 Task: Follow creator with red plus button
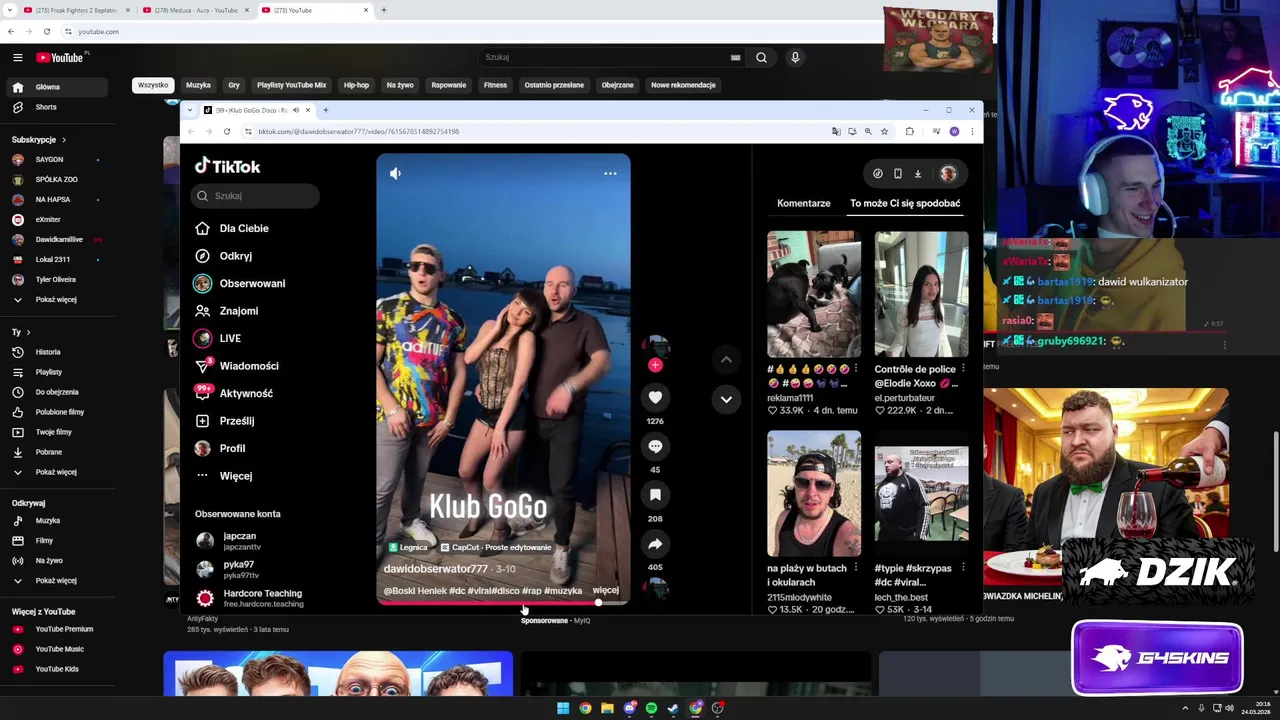coord(655,365)
